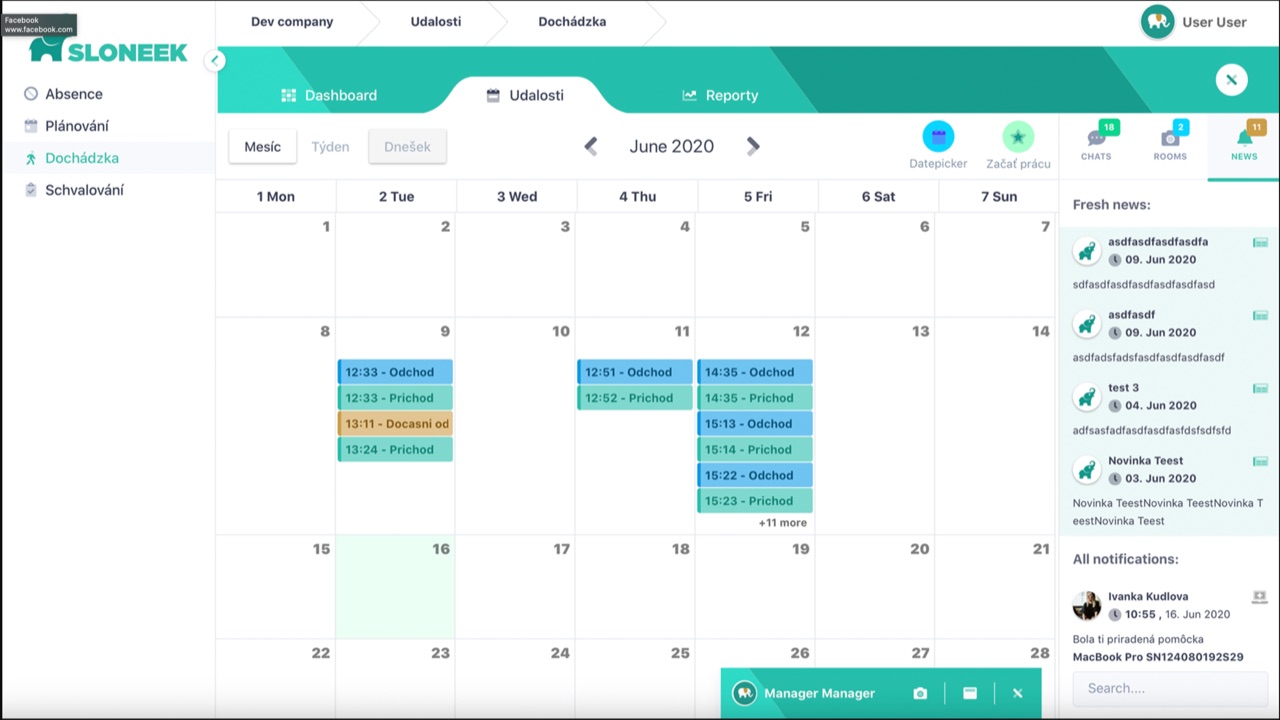
Task: Focus the Search input field
Action: click(1169, 688)
